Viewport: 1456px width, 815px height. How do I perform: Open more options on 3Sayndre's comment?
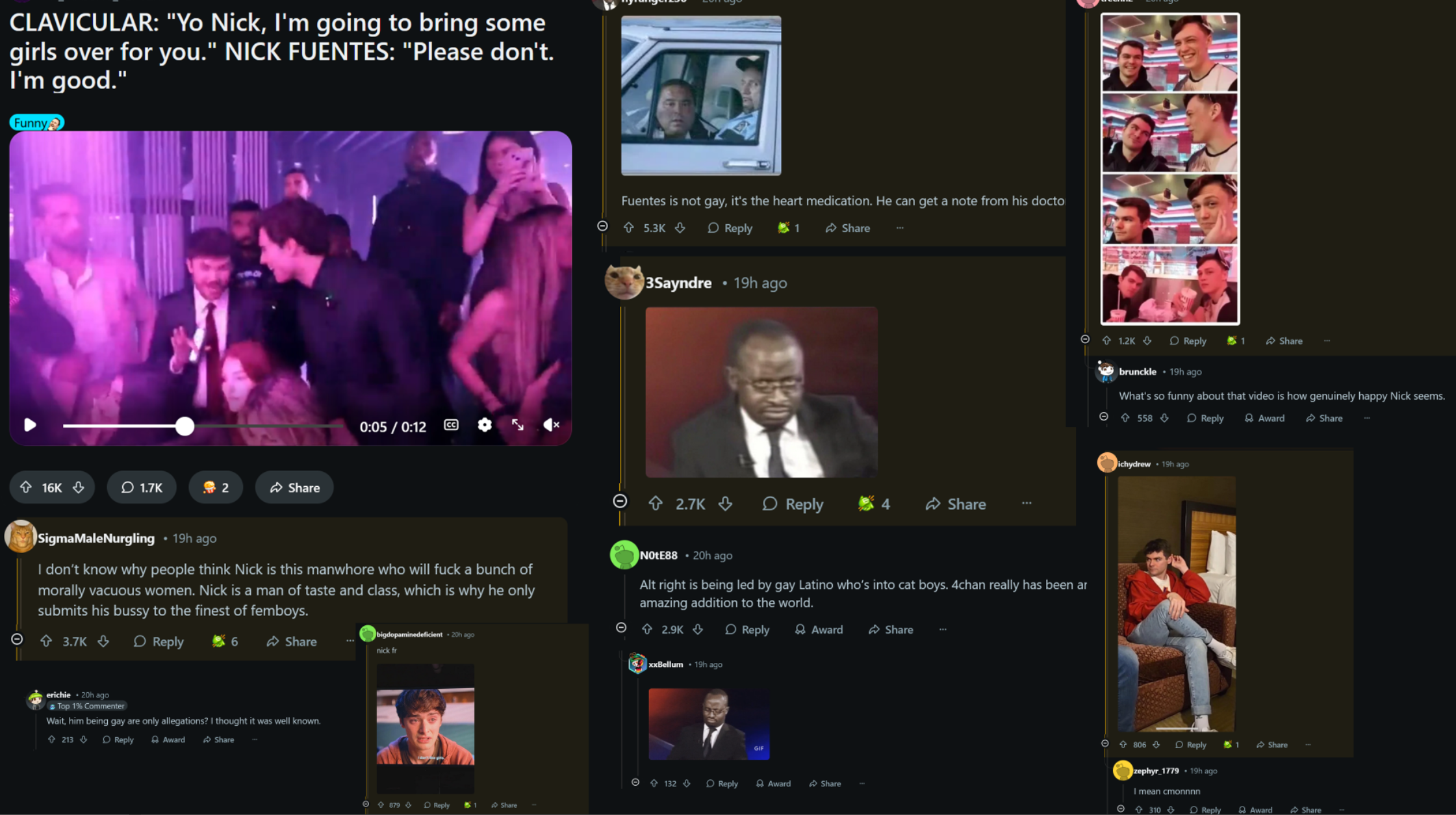pyautogui.click(x=1027, y=503)
